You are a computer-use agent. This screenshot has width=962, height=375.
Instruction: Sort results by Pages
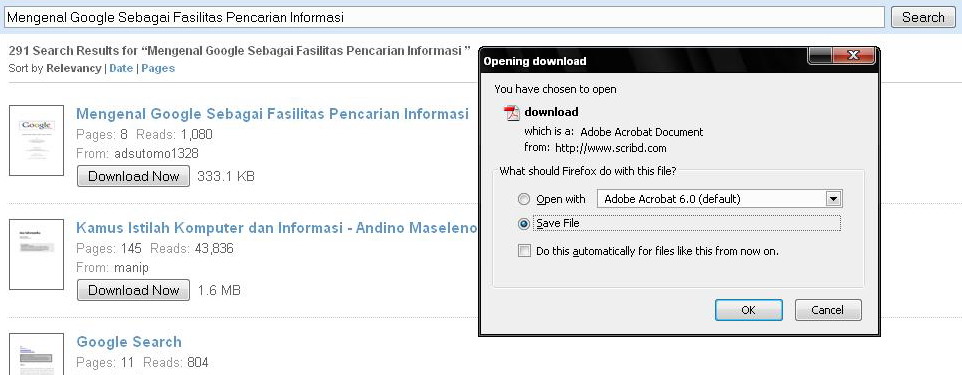tap(158, 68)
